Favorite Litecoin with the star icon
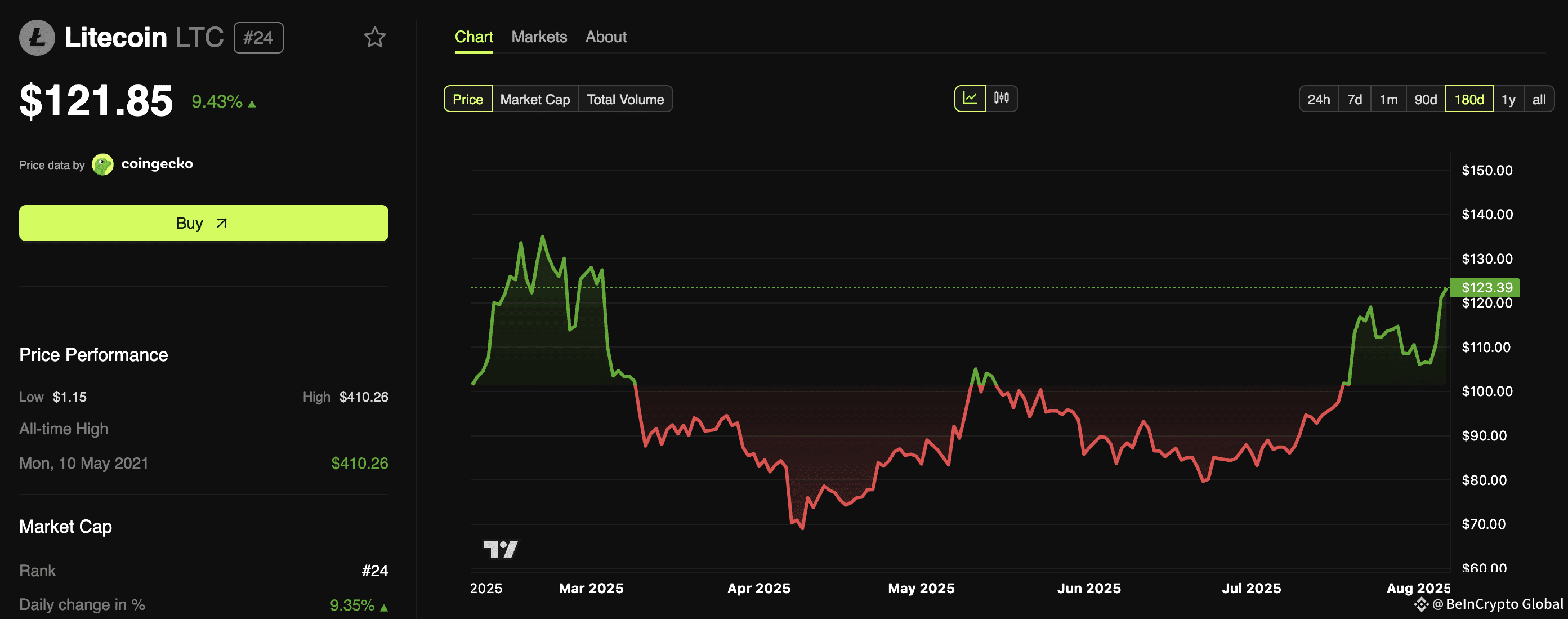Screen dimensions: 1568x619 tap(375, 38)
